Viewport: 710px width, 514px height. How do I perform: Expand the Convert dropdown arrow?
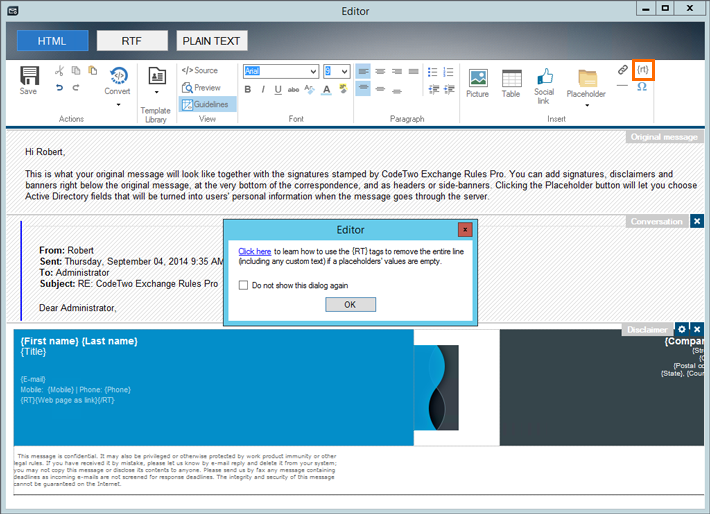point(119,105)
